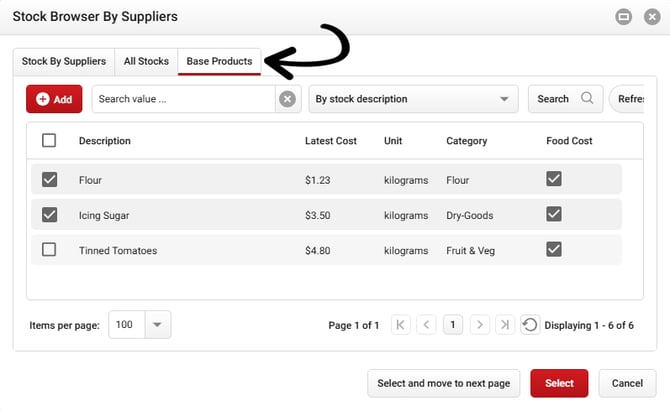Click the Page 1 of 1 label
670x411 pixels.
(x=354, y=326)
